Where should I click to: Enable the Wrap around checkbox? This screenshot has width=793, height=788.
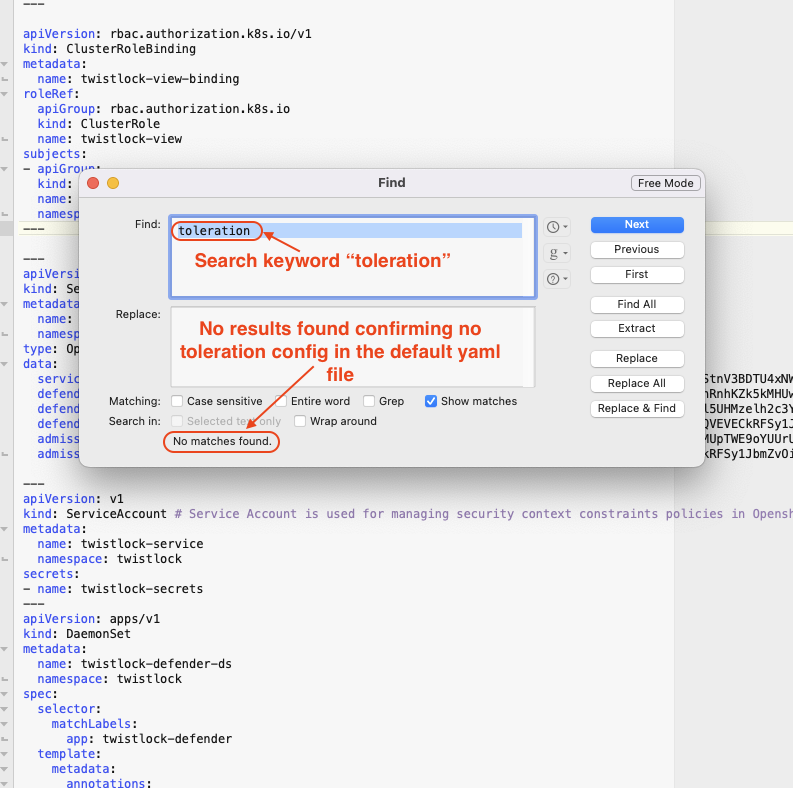tap(300, 421)
